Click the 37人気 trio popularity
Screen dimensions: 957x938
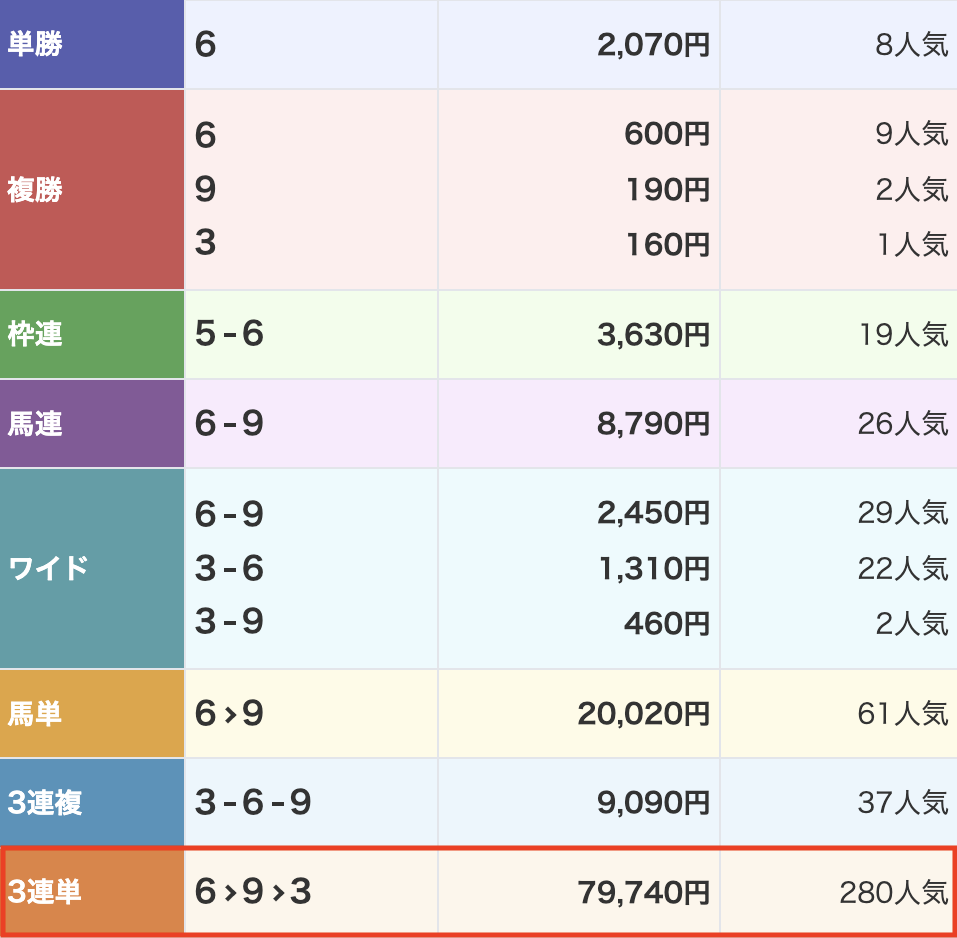pyautogui.click(x=903, y=803)
